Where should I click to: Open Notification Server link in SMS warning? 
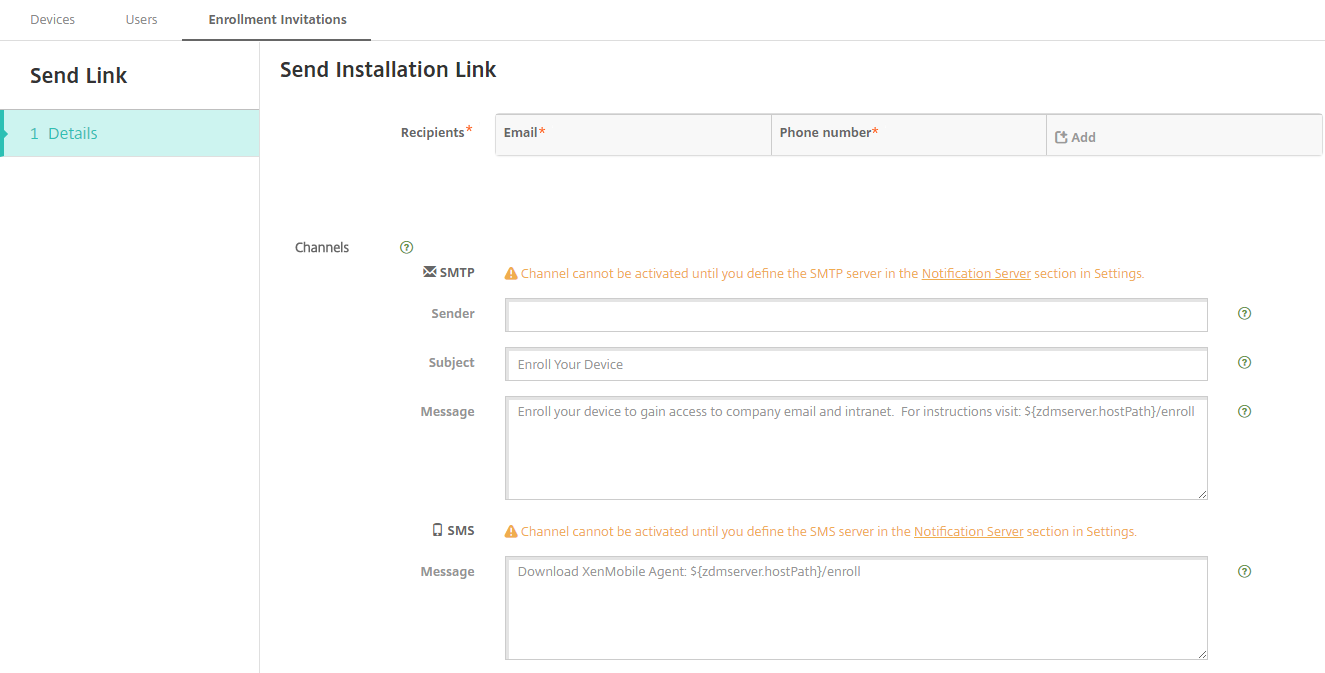point(968,531)
